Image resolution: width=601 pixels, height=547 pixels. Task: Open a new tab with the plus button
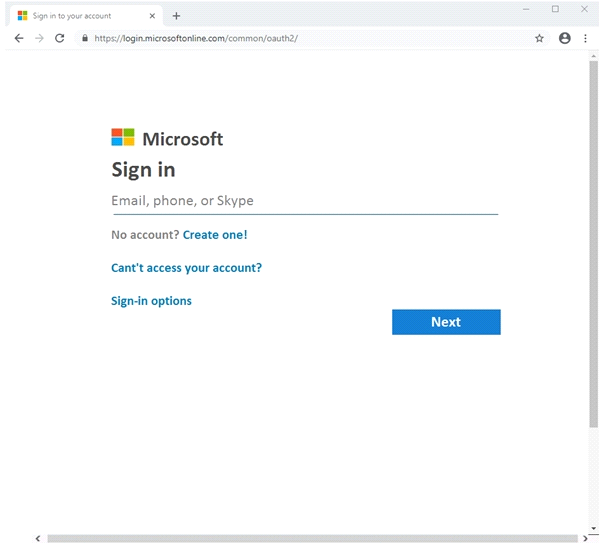click(x=176, y=16)
